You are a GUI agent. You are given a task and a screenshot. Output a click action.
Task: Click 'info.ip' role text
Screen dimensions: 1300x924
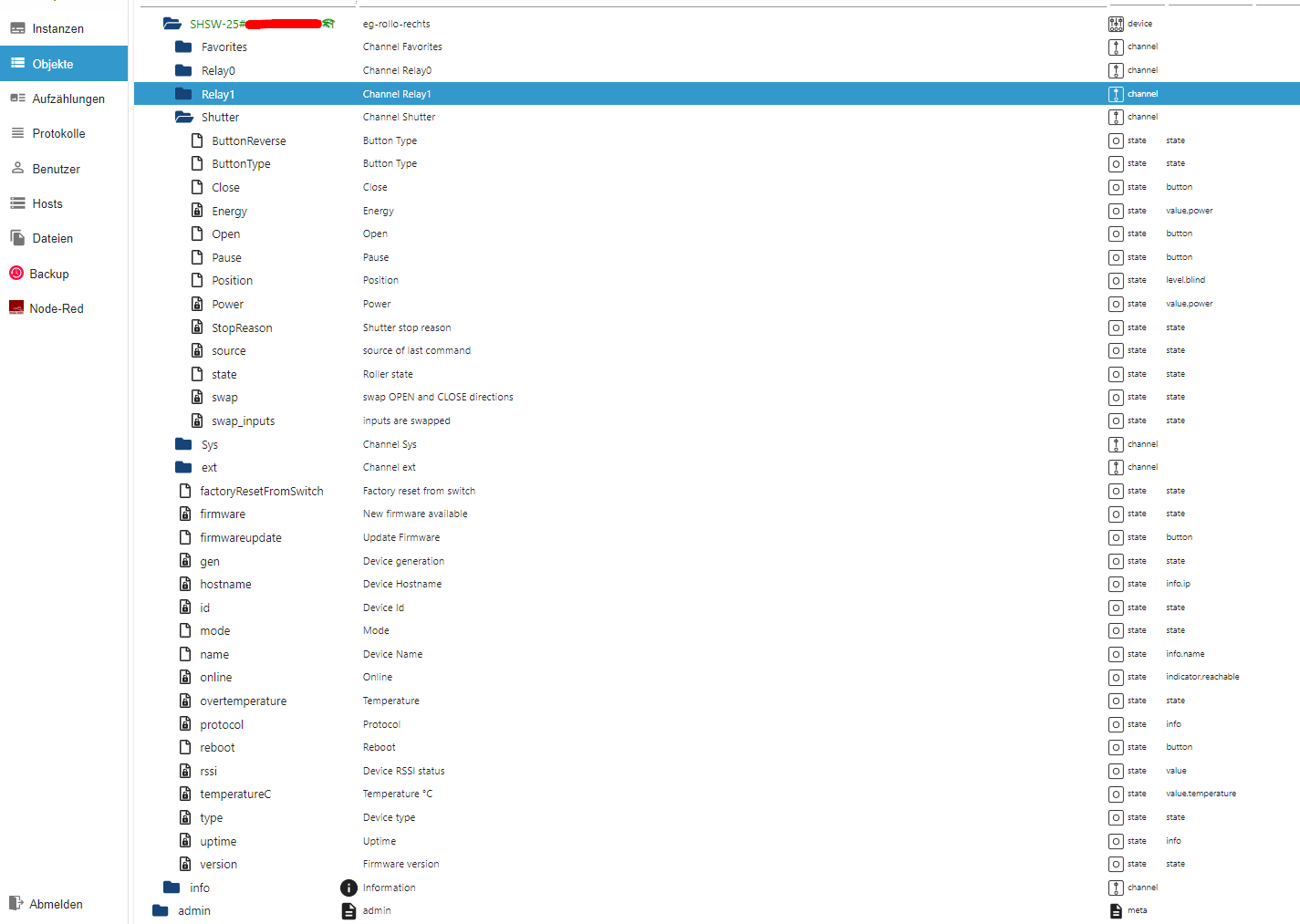point(1178,584)
